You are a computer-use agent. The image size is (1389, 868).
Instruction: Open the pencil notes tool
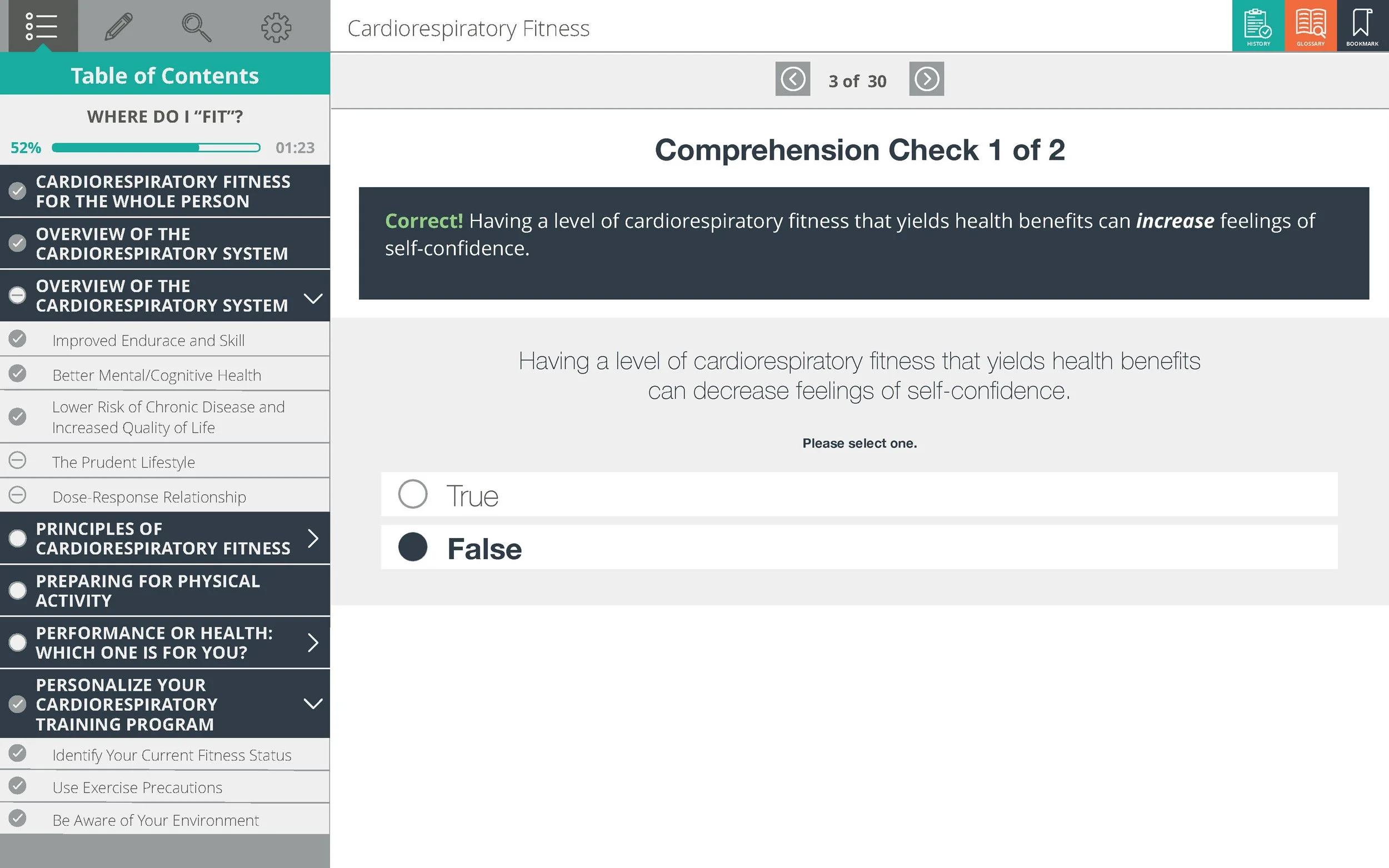coord(119,27)
